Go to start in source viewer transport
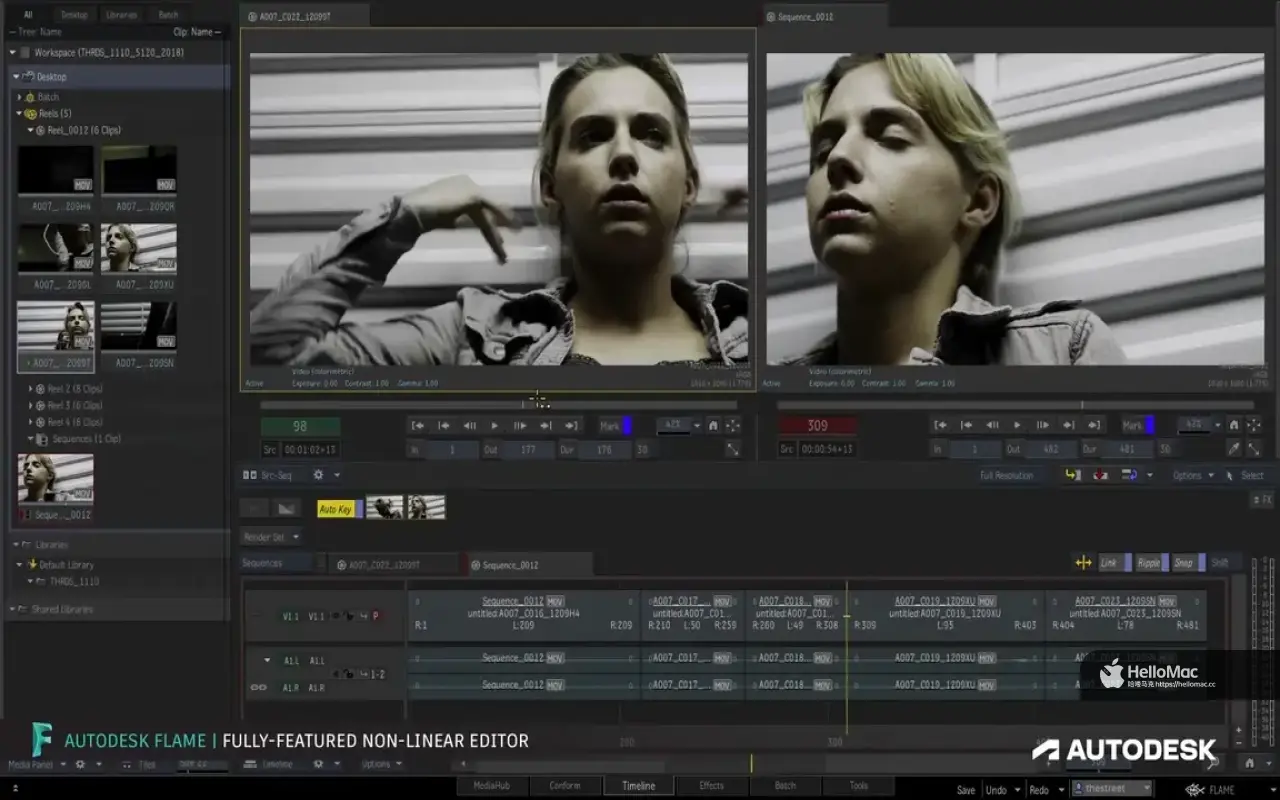The width and height of the screenshot is (1280, 800). pyautogui.click(x=419, y=425)
